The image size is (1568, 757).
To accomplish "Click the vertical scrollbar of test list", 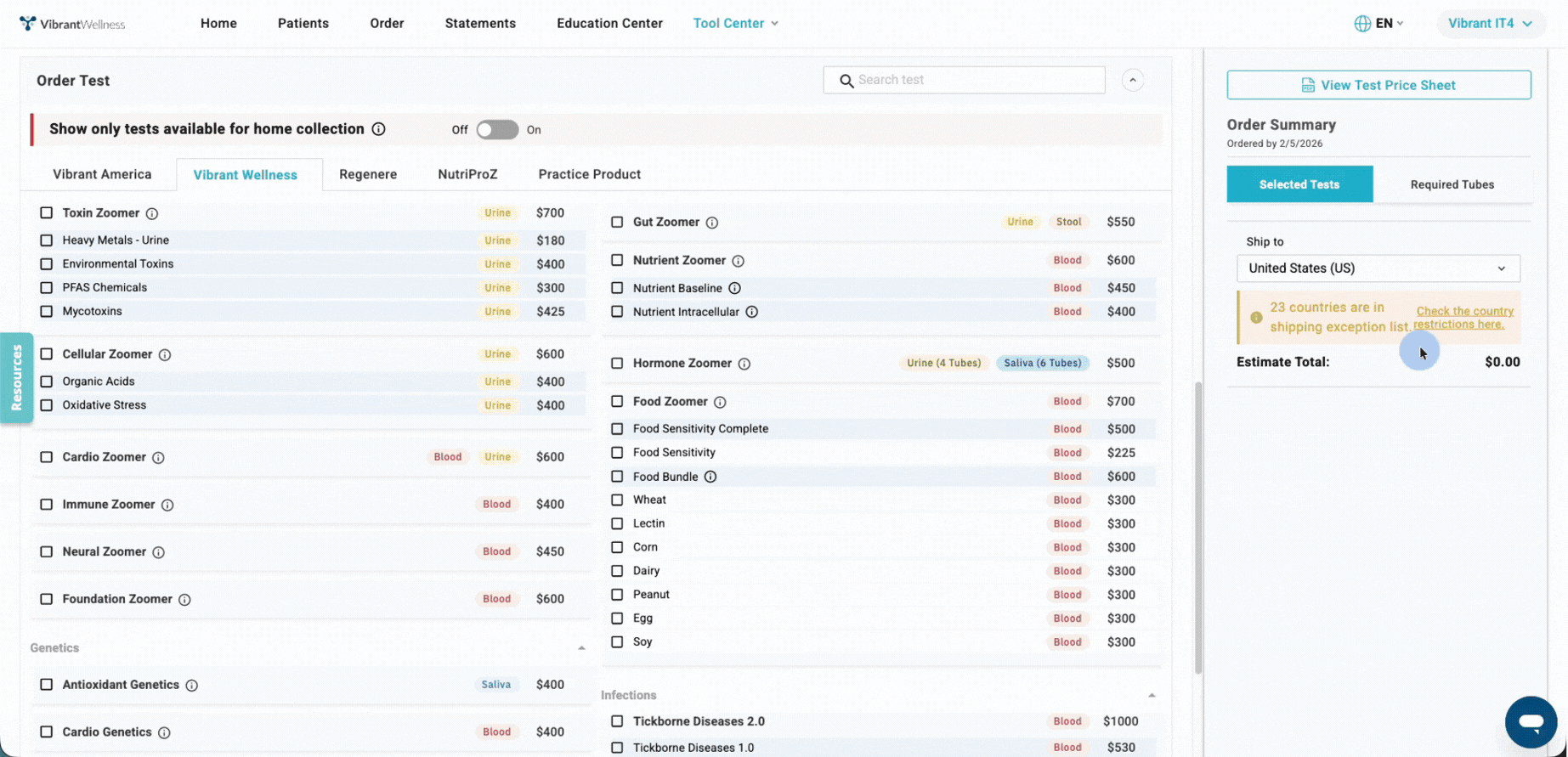I will point(1198,527).
